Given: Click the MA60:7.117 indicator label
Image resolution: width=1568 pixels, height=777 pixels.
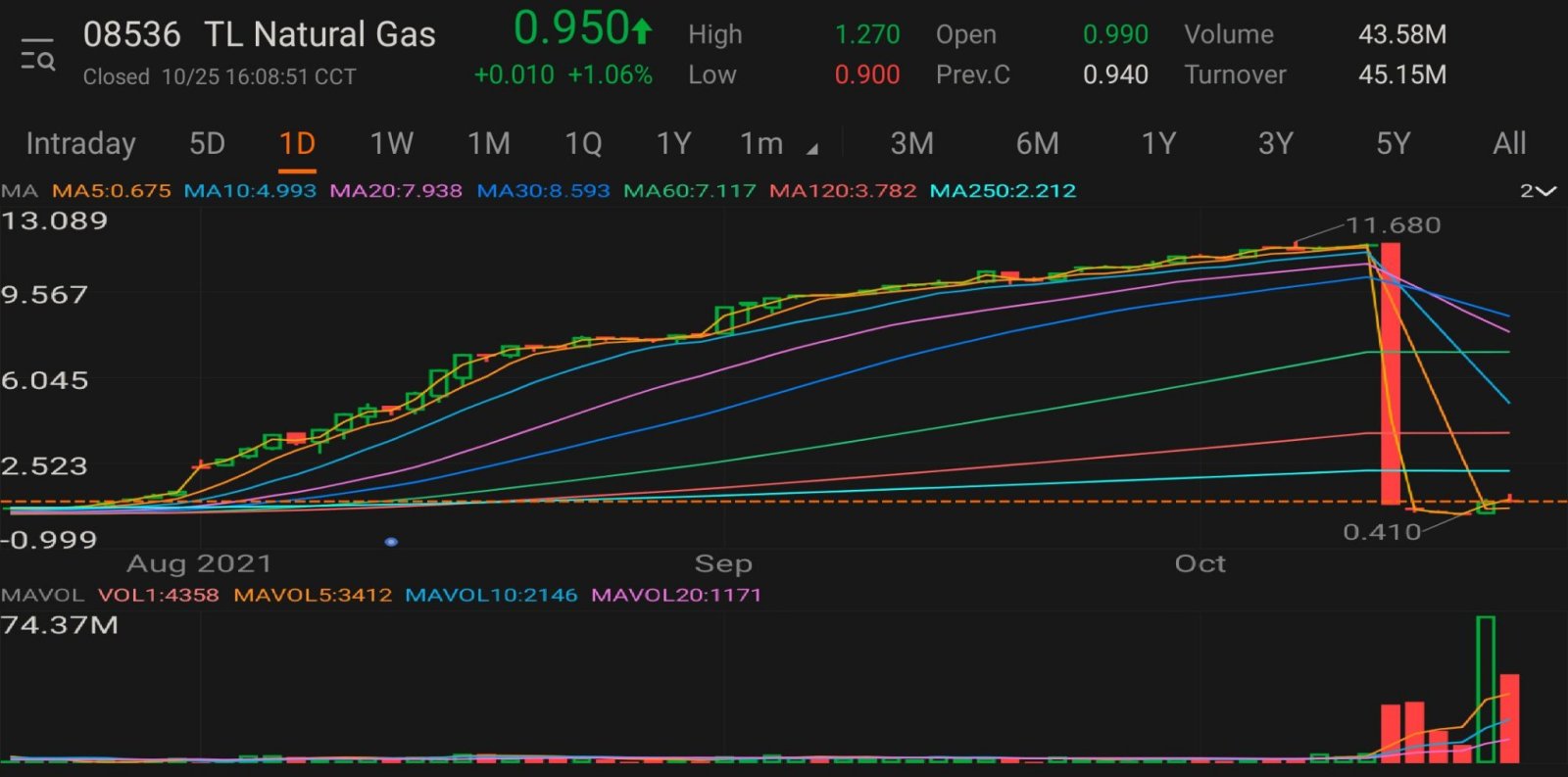Looking at the screenshot, I should click(x=690, y=191).
